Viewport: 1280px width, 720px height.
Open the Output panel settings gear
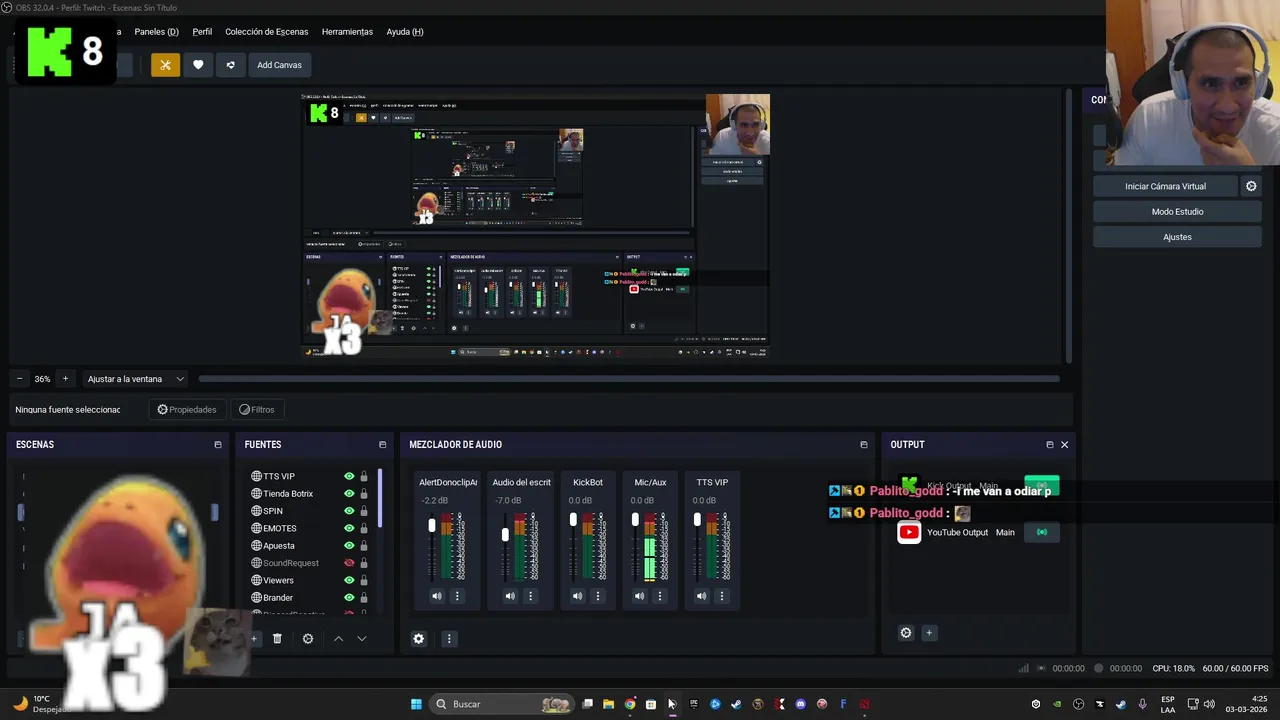click(x=906, y=633)
